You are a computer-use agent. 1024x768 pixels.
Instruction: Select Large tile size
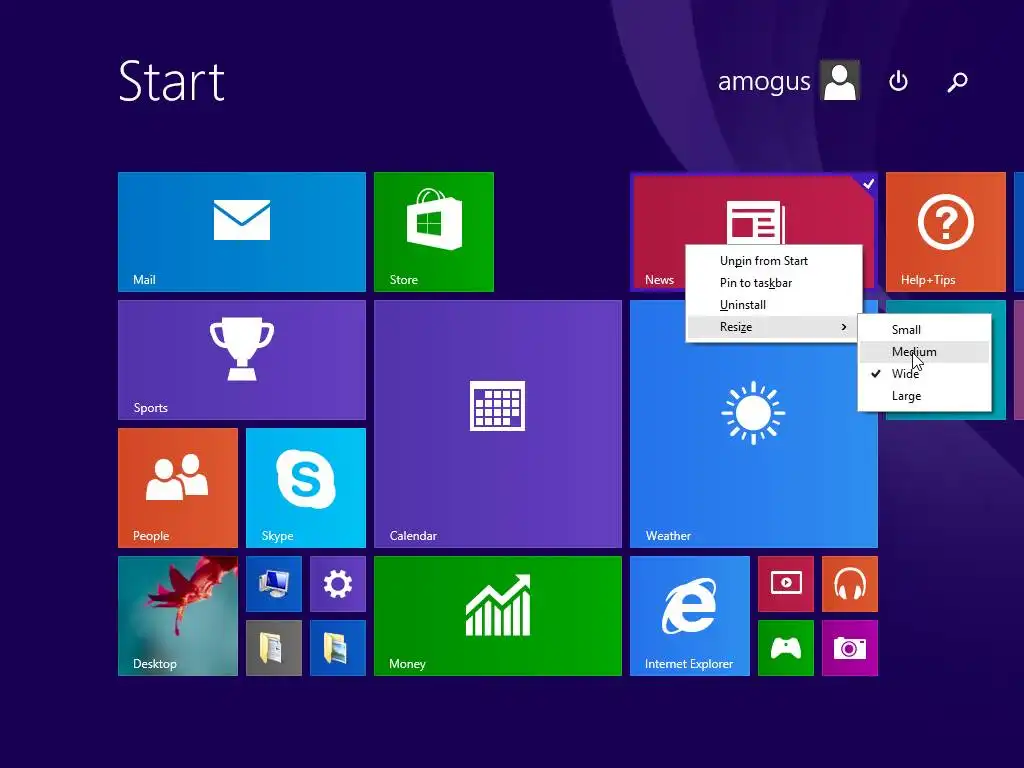[x=925, y=396]
